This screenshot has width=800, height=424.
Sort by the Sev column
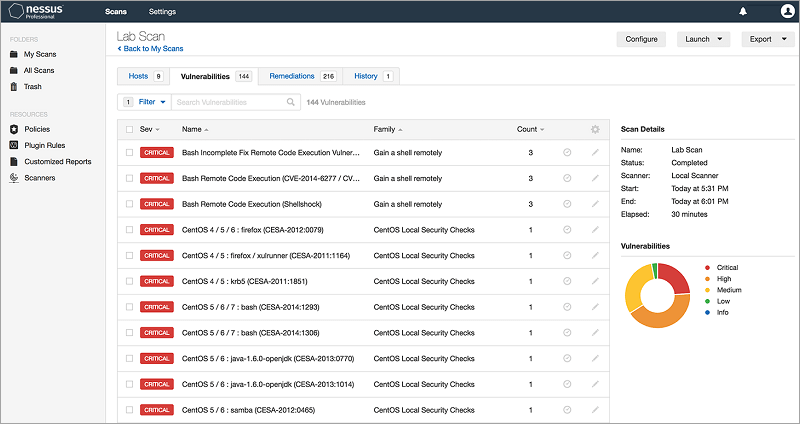pyautogui.click(x=149, y=130)
